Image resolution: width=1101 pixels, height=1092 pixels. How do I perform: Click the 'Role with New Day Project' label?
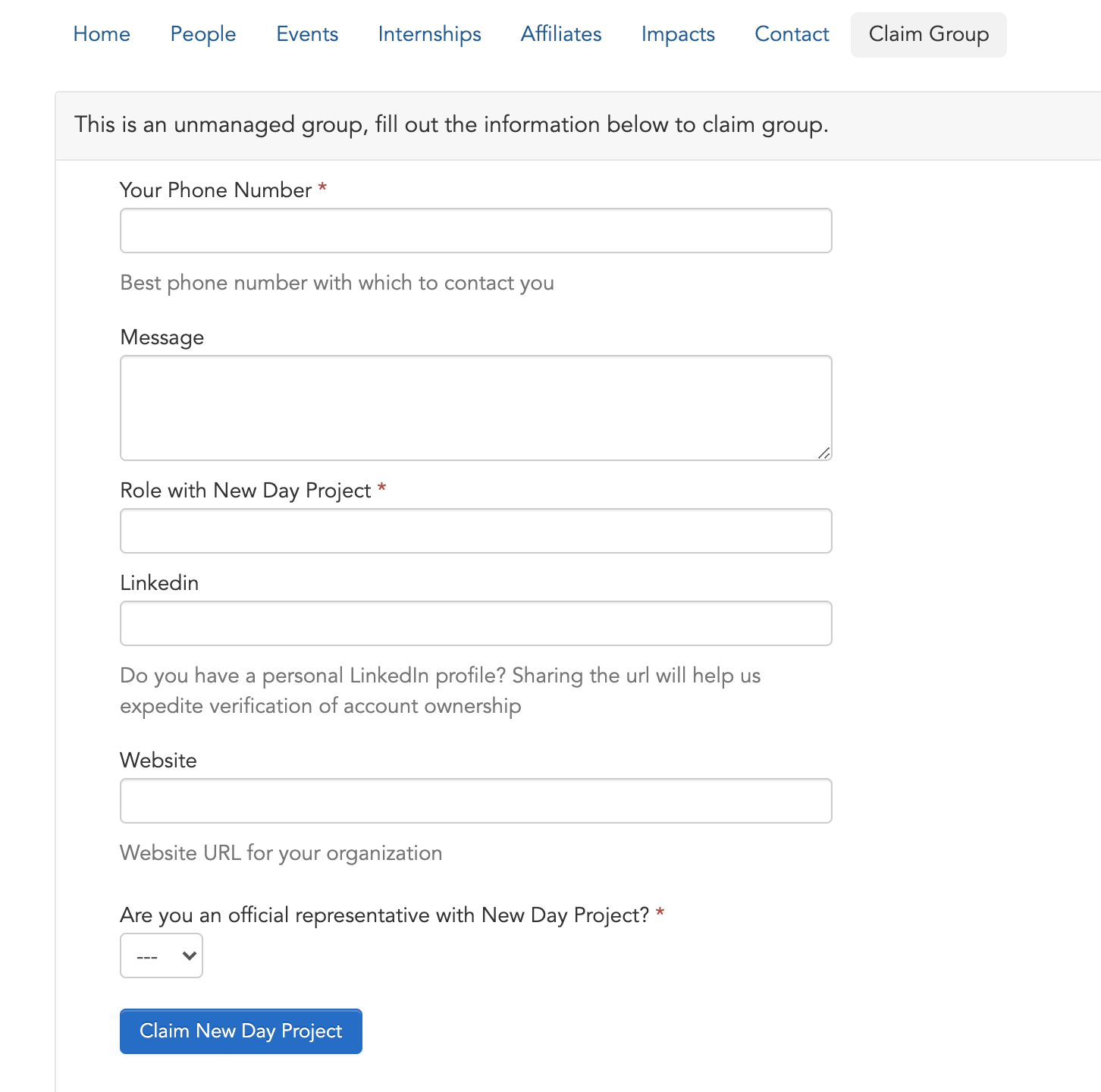246,491
